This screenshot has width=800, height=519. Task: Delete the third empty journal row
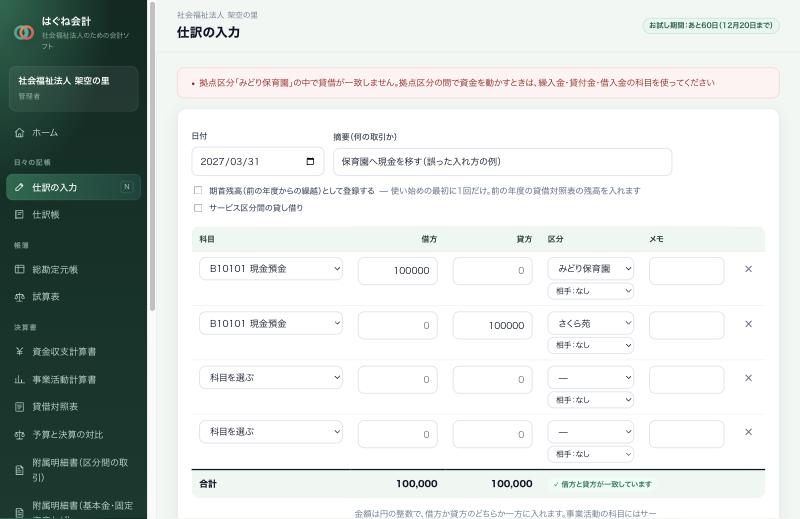tap(748, 378)
